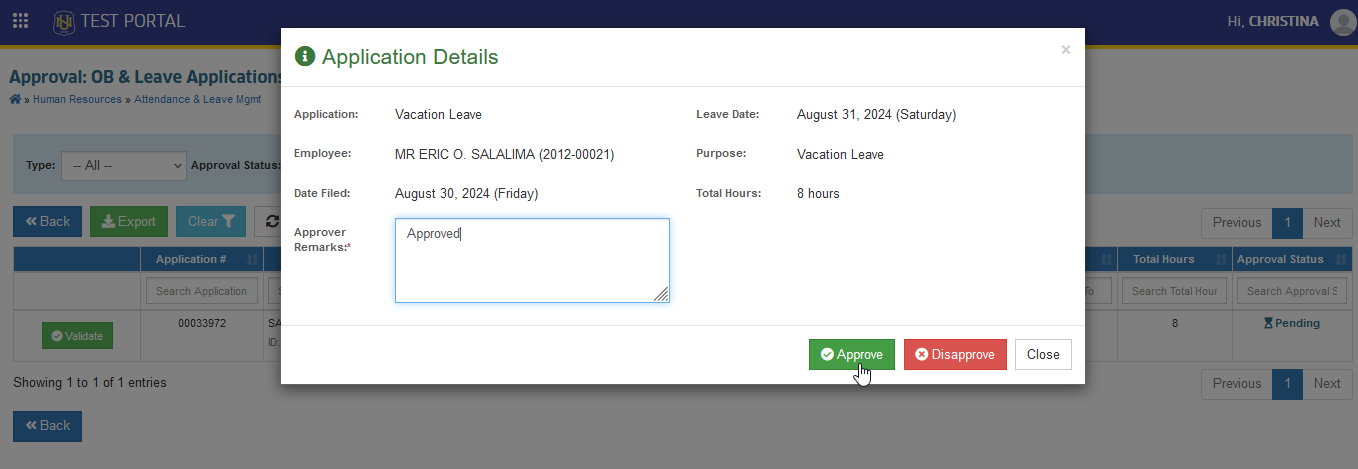
Task: Click the Clear filter button
Action: [211, 222]
